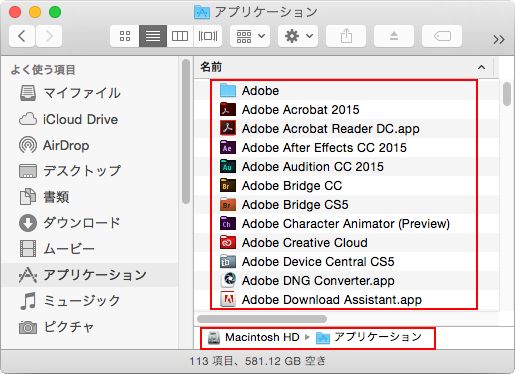
Task: Open the arrange items dropdown
Action: point(250,36)
